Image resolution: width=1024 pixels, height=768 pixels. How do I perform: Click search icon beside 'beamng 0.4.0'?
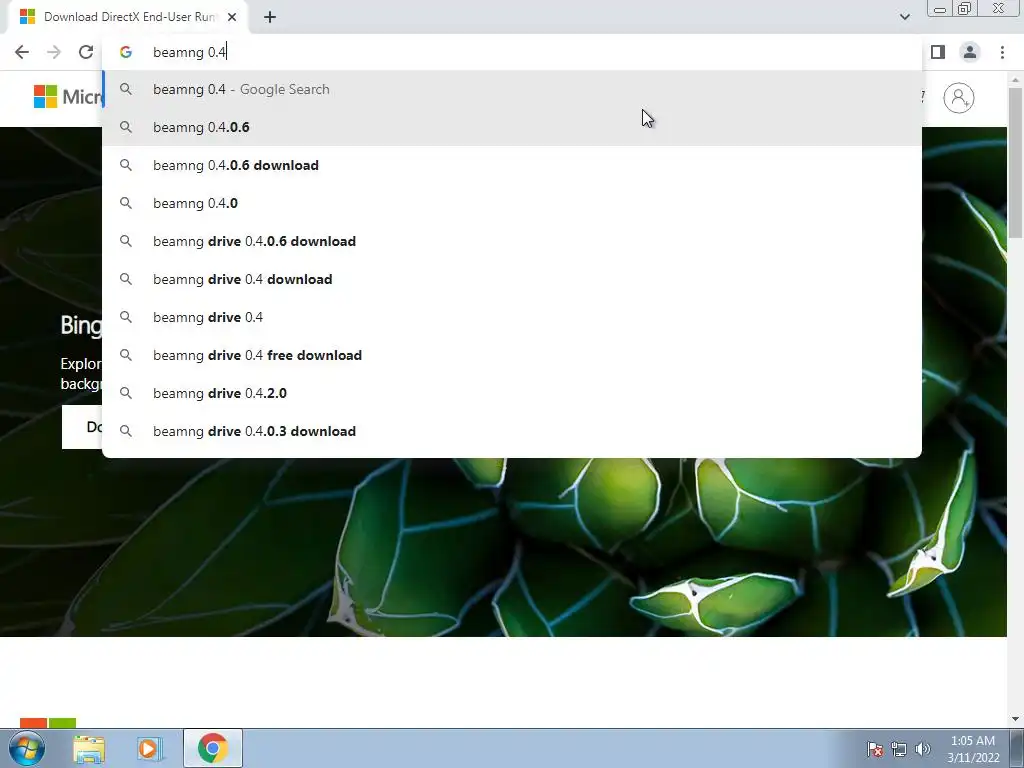(x=125, y=203)
